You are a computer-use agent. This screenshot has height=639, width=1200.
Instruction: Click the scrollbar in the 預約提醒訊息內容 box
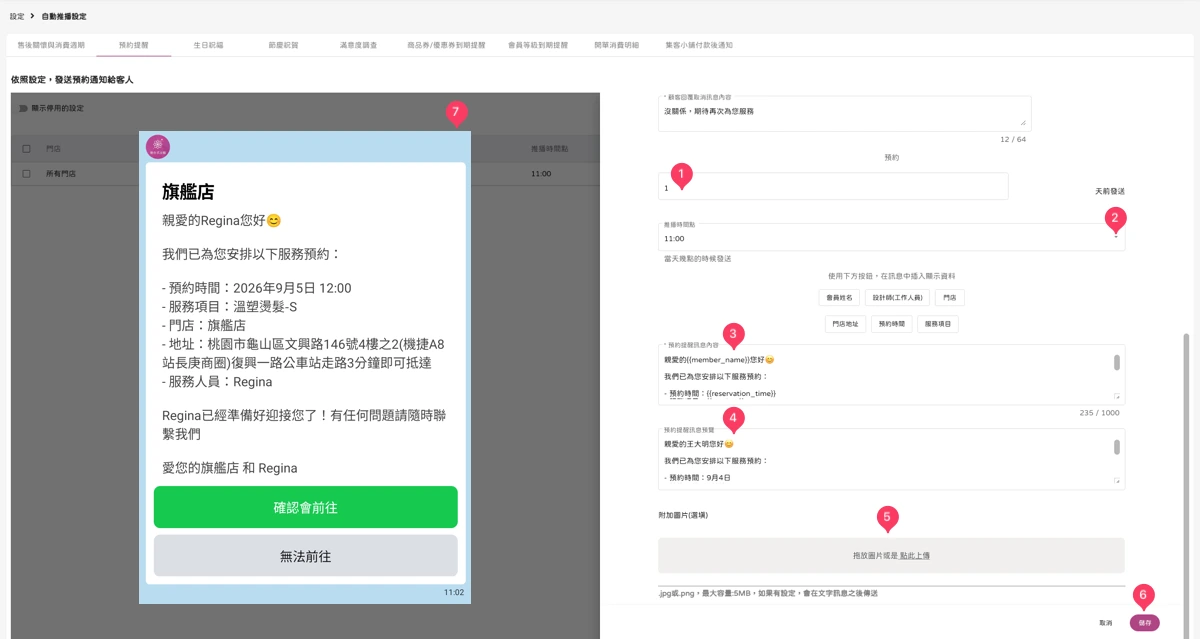point(1117,363)
